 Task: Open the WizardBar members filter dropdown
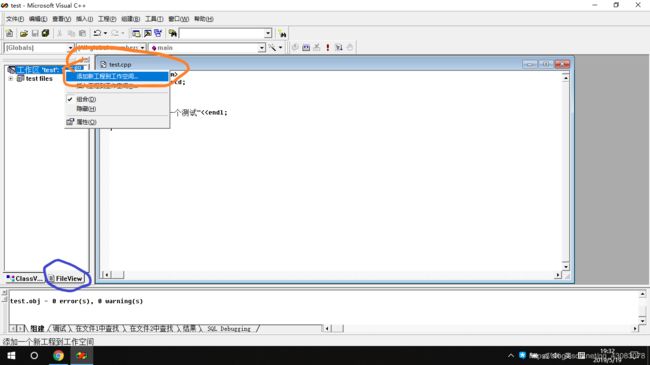(x=142, y=48)
